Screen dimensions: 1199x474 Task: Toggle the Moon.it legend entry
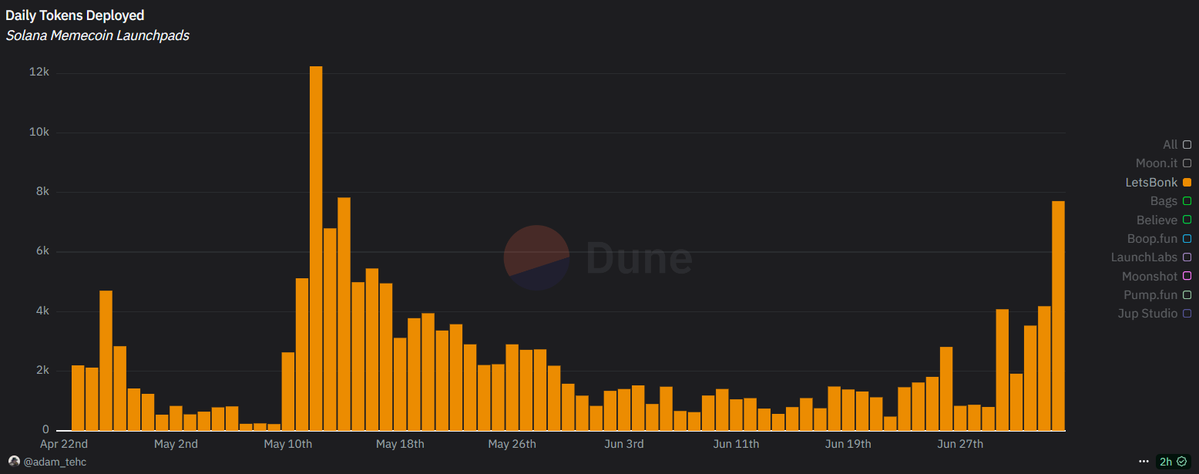click(x=1163, y=163)
